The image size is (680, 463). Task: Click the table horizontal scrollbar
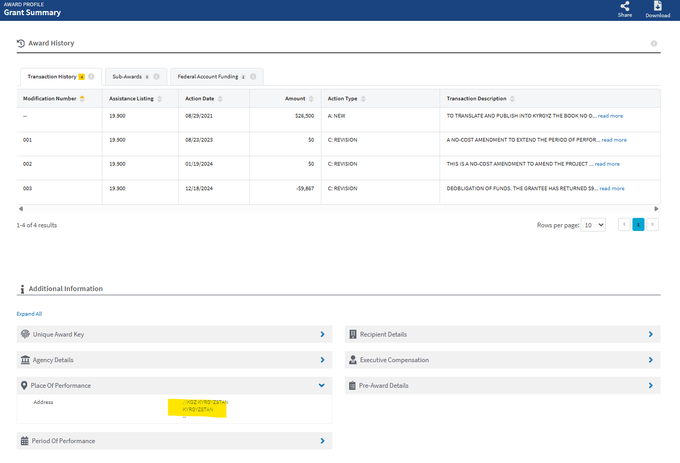(x=338, y=208)
